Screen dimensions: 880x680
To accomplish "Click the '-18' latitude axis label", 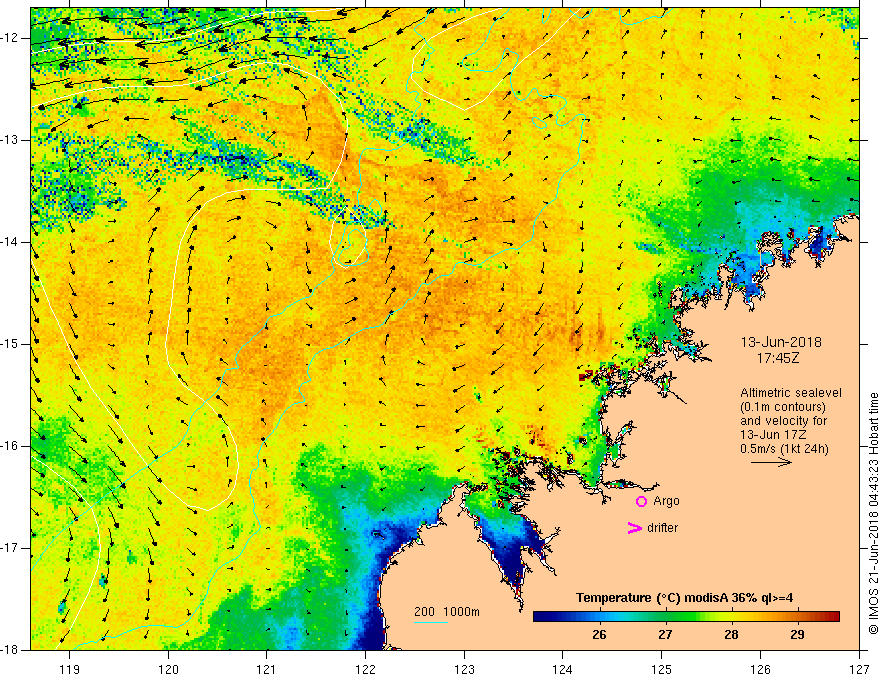I will (12, 650).
